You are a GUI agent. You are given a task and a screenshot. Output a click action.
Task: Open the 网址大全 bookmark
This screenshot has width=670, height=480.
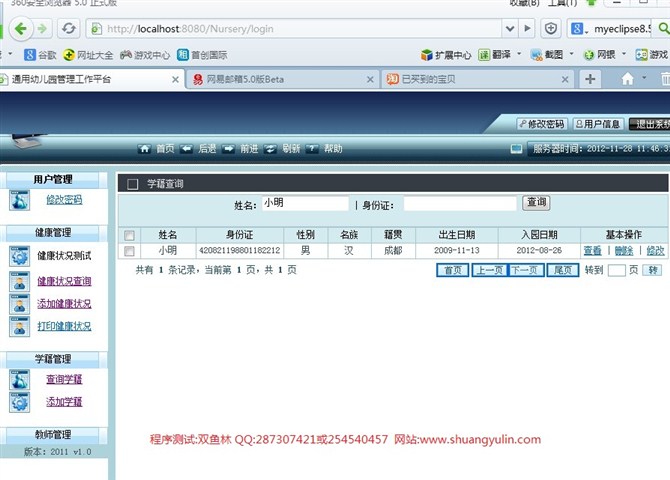point(88,55)
